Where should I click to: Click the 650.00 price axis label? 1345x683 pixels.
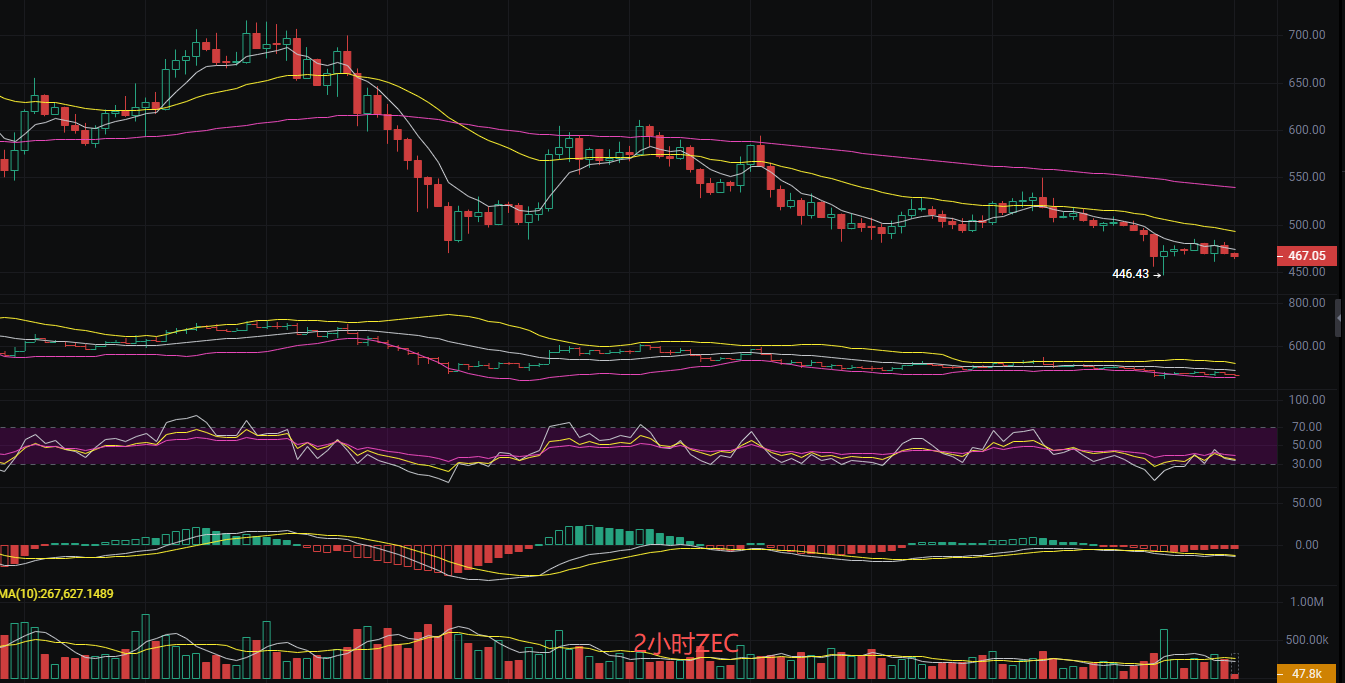(x=1307, y=83)
